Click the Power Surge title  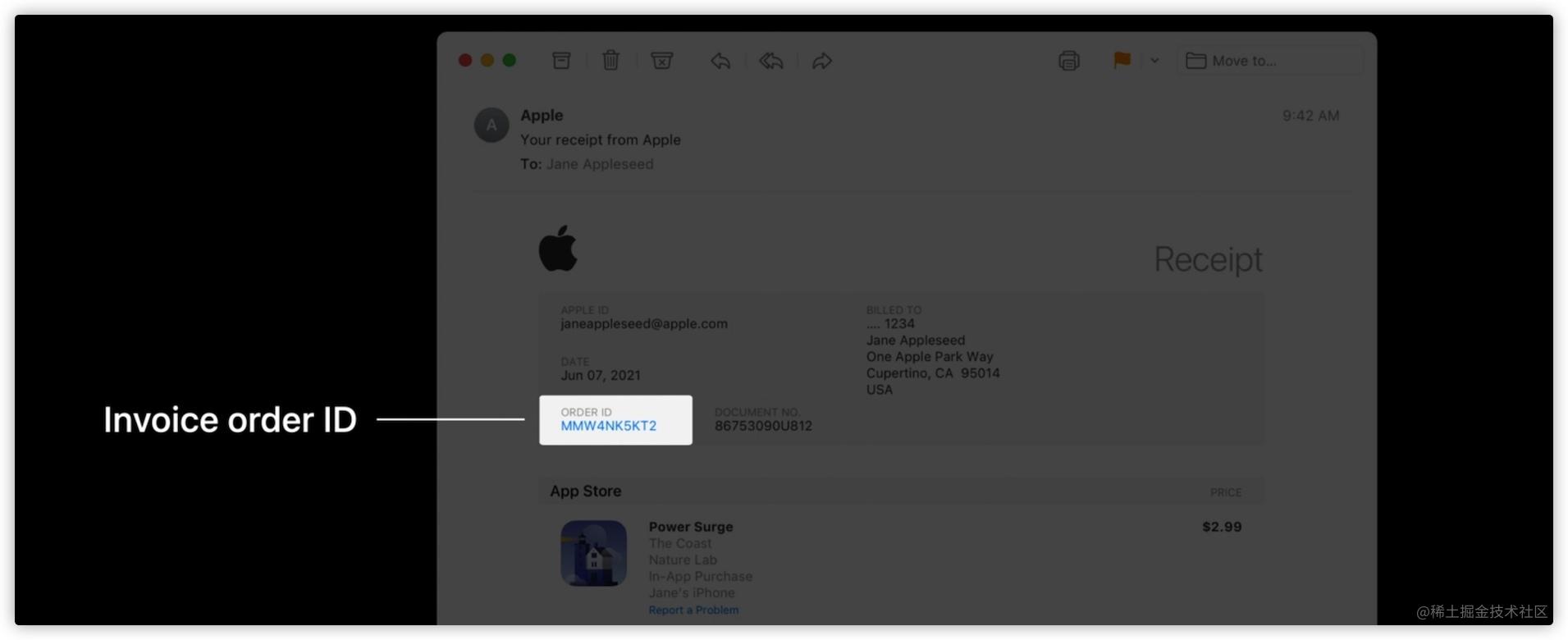pos(691,527)
